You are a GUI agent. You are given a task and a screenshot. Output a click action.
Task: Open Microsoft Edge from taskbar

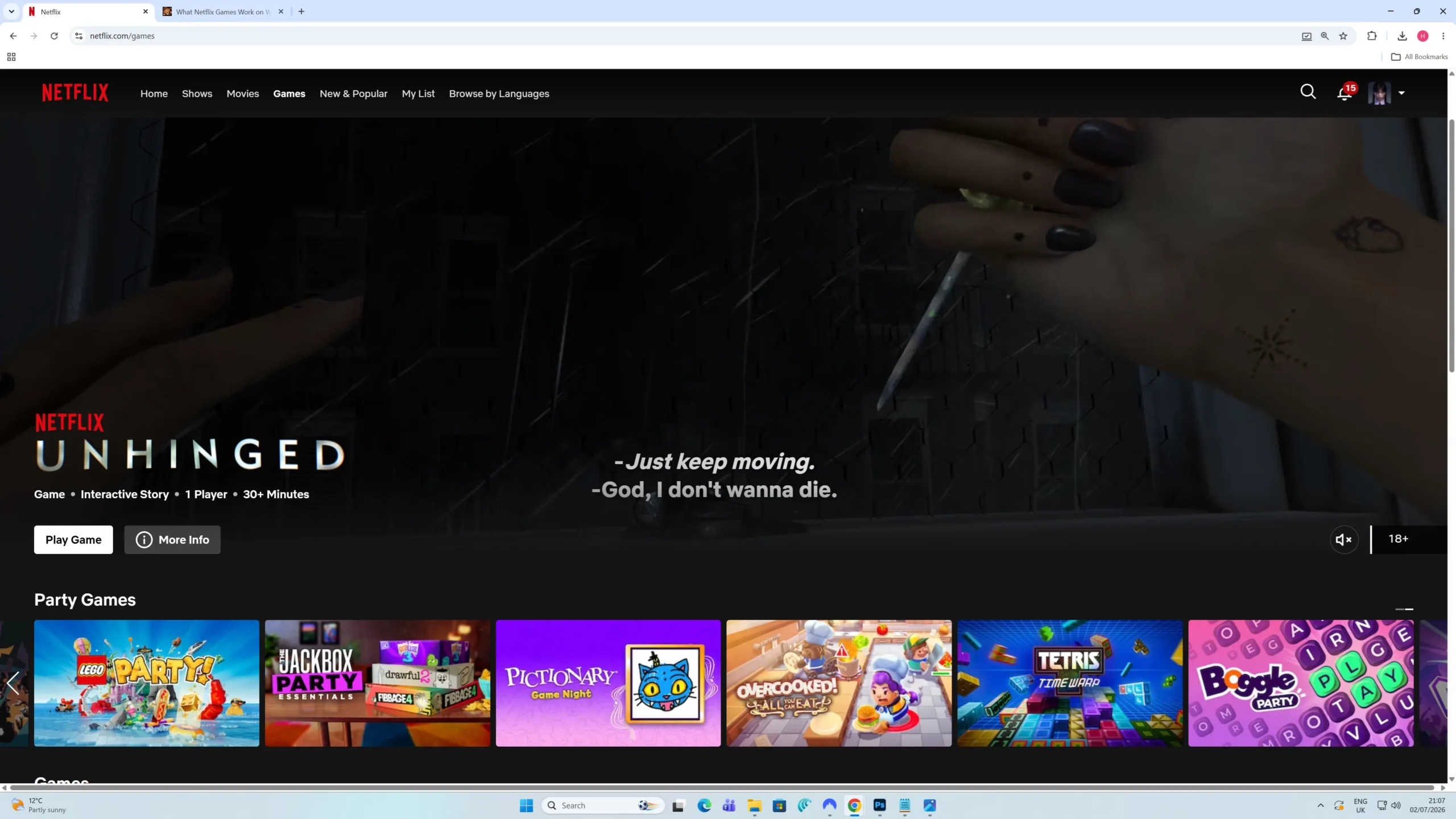click(704, 805)
